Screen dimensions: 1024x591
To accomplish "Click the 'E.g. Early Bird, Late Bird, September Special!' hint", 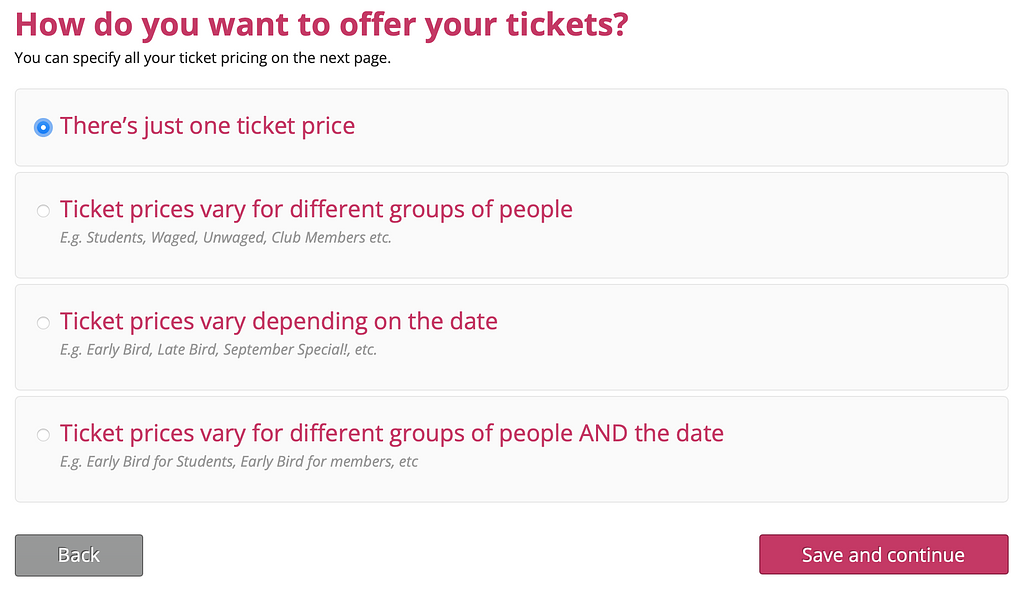I will pos(218,350).
